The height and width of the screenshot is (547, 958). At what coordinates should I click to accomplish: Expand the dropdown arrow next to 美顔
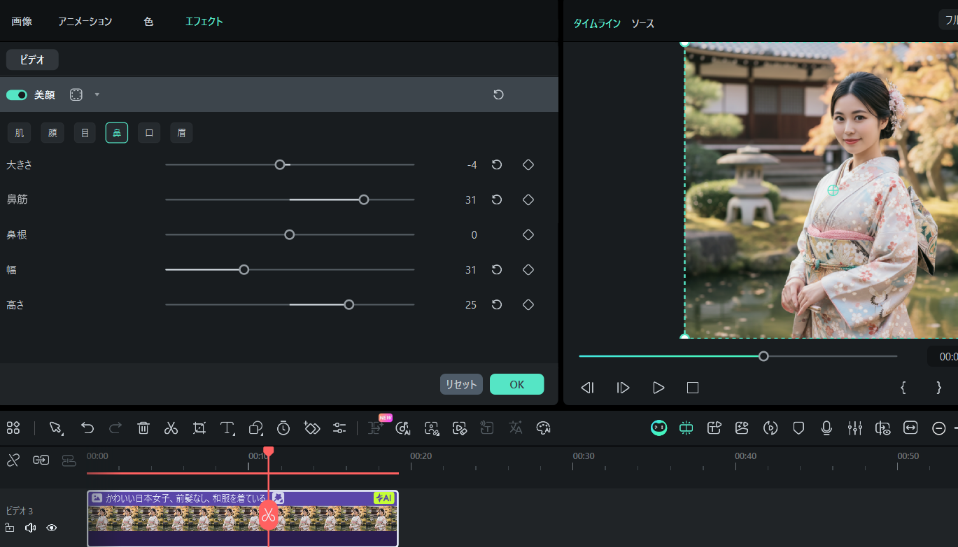tap(97, 95)
